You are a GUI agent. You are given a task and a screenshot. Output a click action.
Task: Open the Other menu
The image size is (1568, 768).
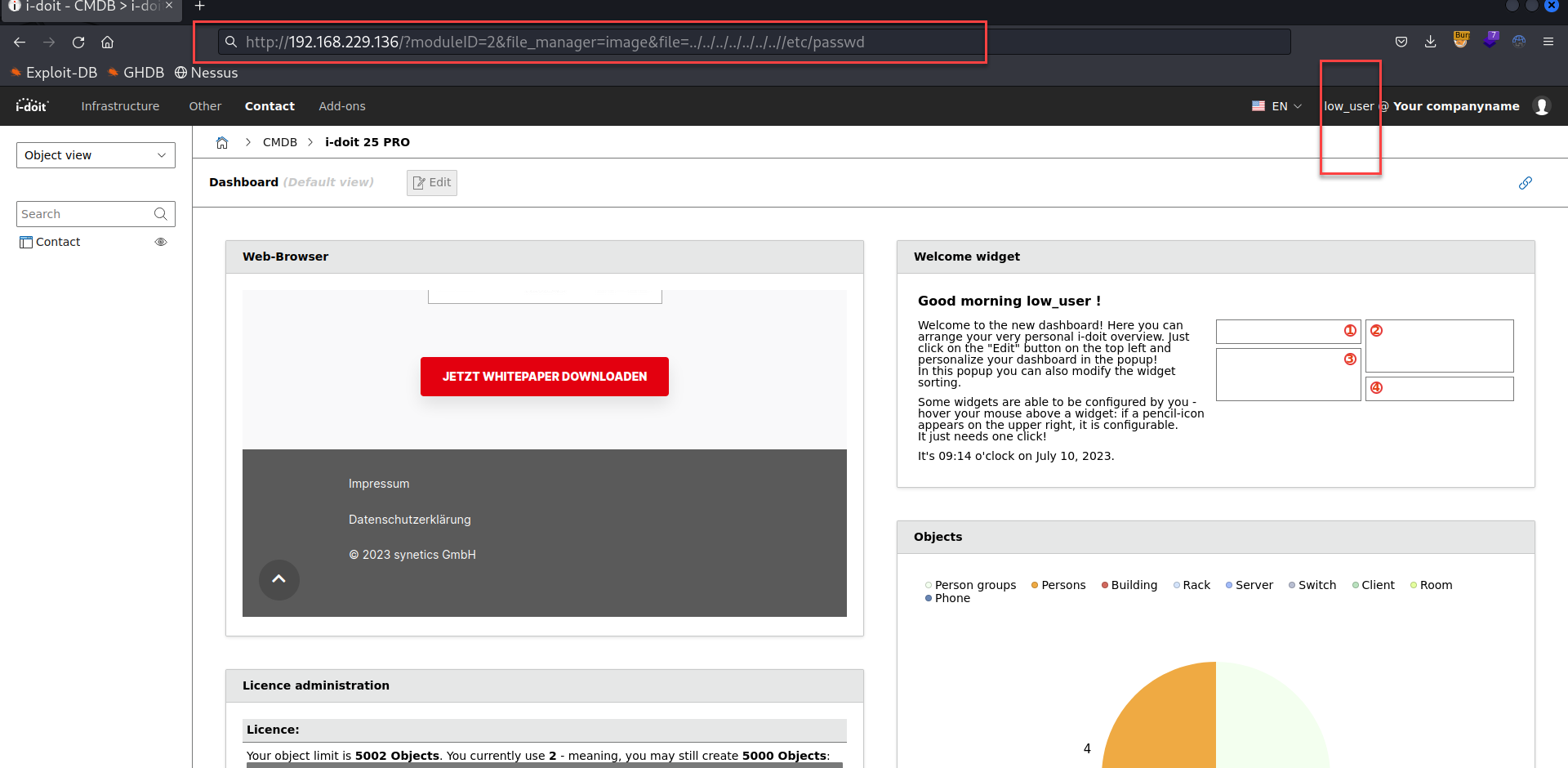pos(205,106)
